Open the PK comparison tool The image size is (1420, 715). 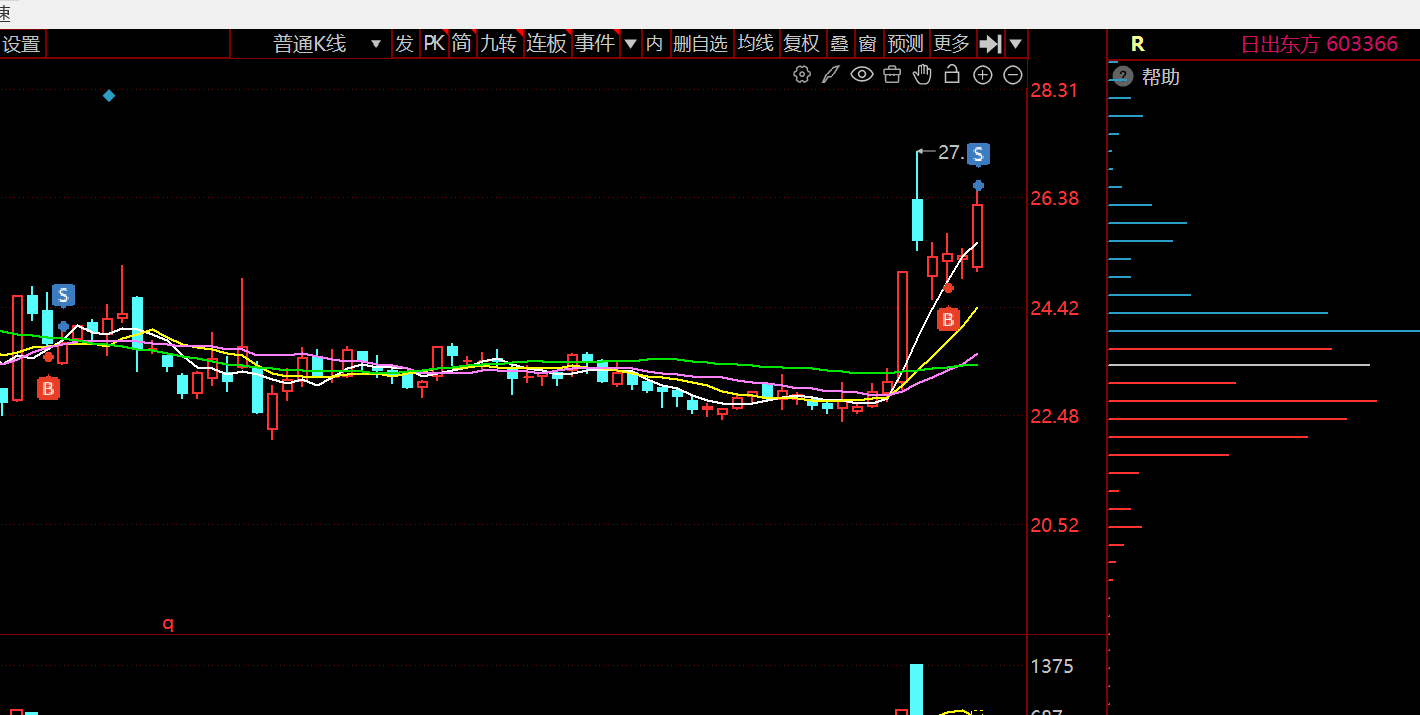coord(433,44)
